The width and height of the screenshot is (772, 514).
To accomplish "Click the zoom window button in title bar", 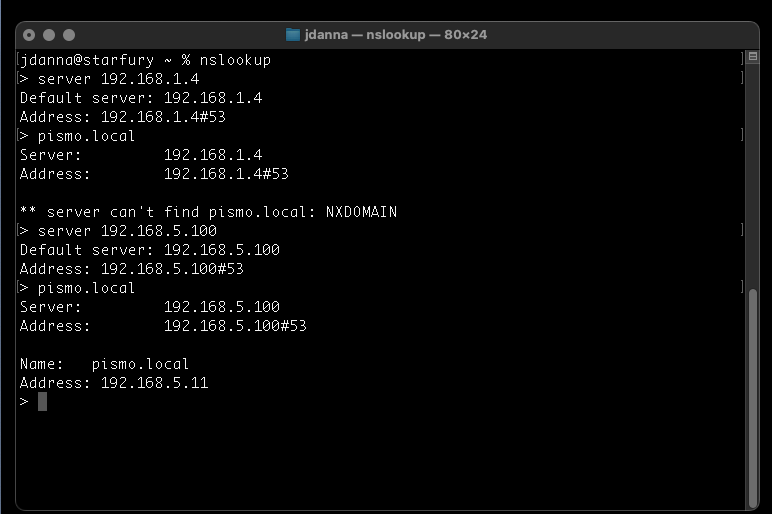I will (x=69, y=35).
